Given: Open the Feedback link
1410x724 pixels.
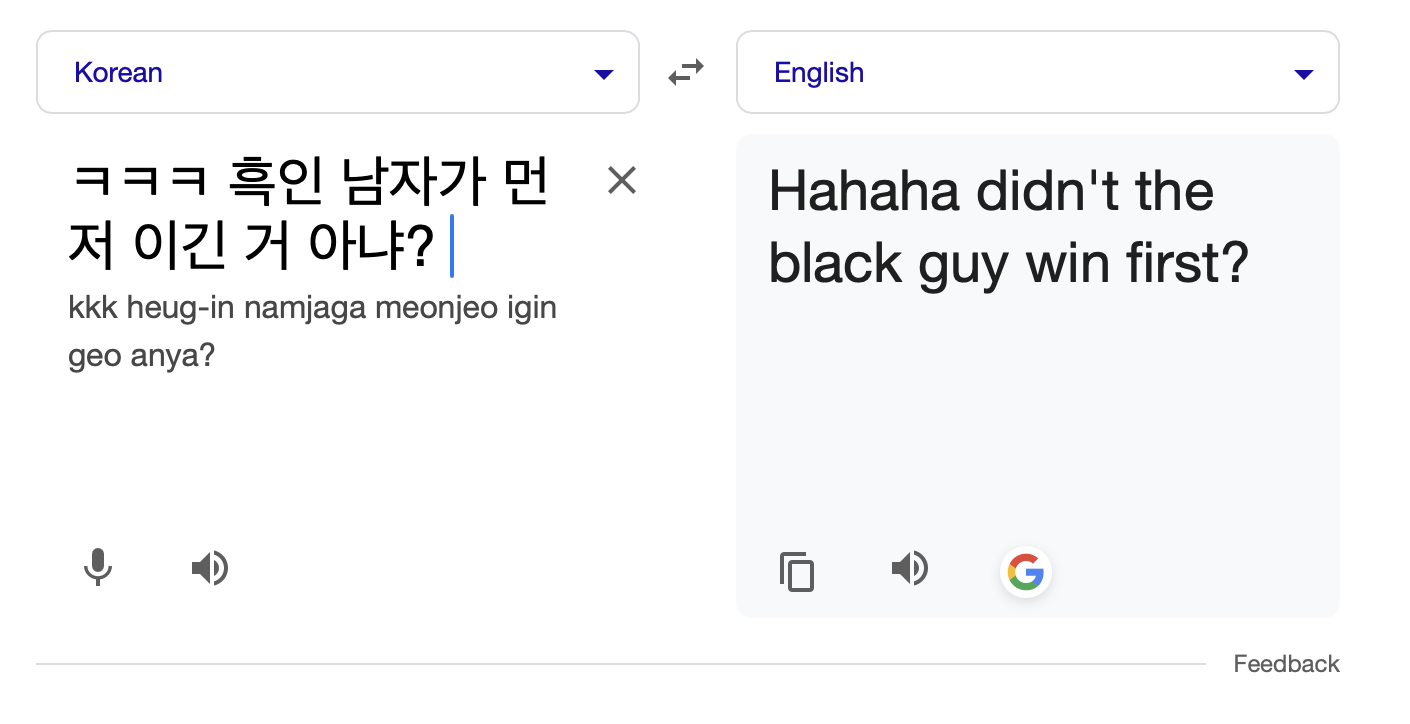Looking at the screenshot, I should [1286, 664].
